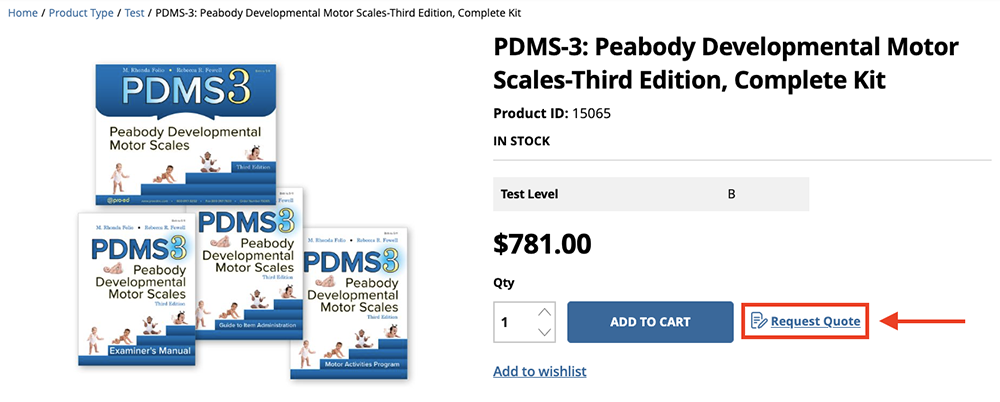
Task: Click the $781.00 price
Action: [x=542, y=243]
